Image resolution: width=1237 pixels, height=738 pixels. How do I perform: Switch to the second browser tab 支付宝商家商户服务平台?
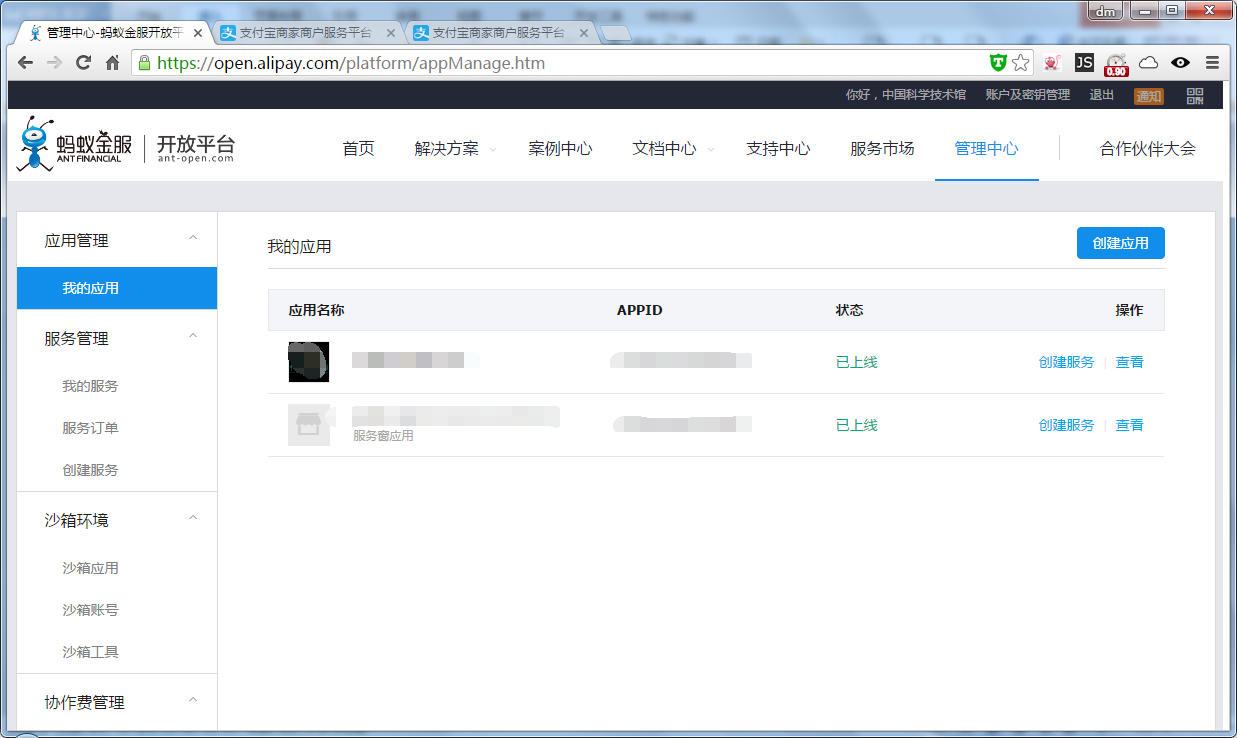click(x=305, y=33)
